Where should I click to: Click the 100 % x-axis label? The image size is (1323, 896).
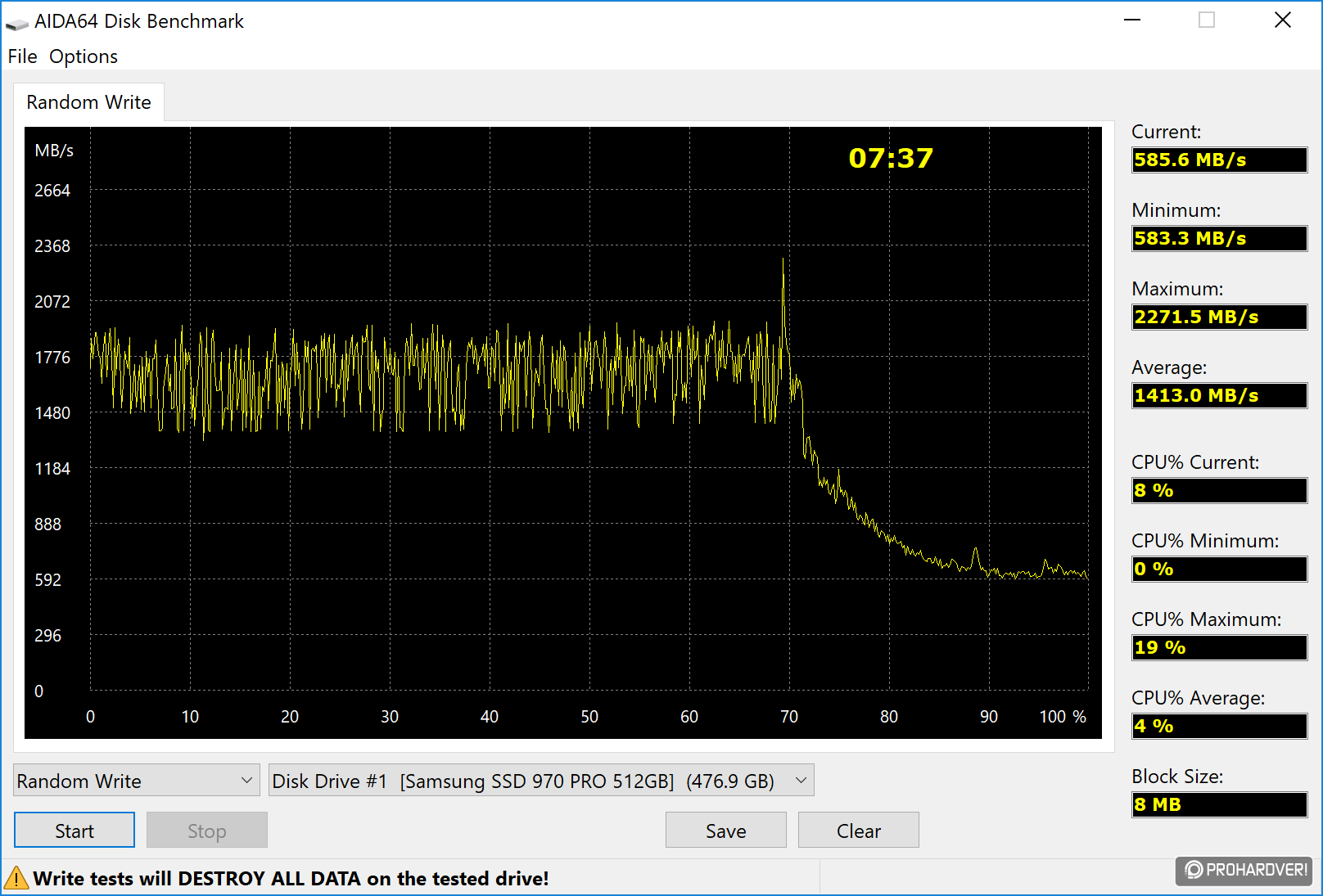1063,716
